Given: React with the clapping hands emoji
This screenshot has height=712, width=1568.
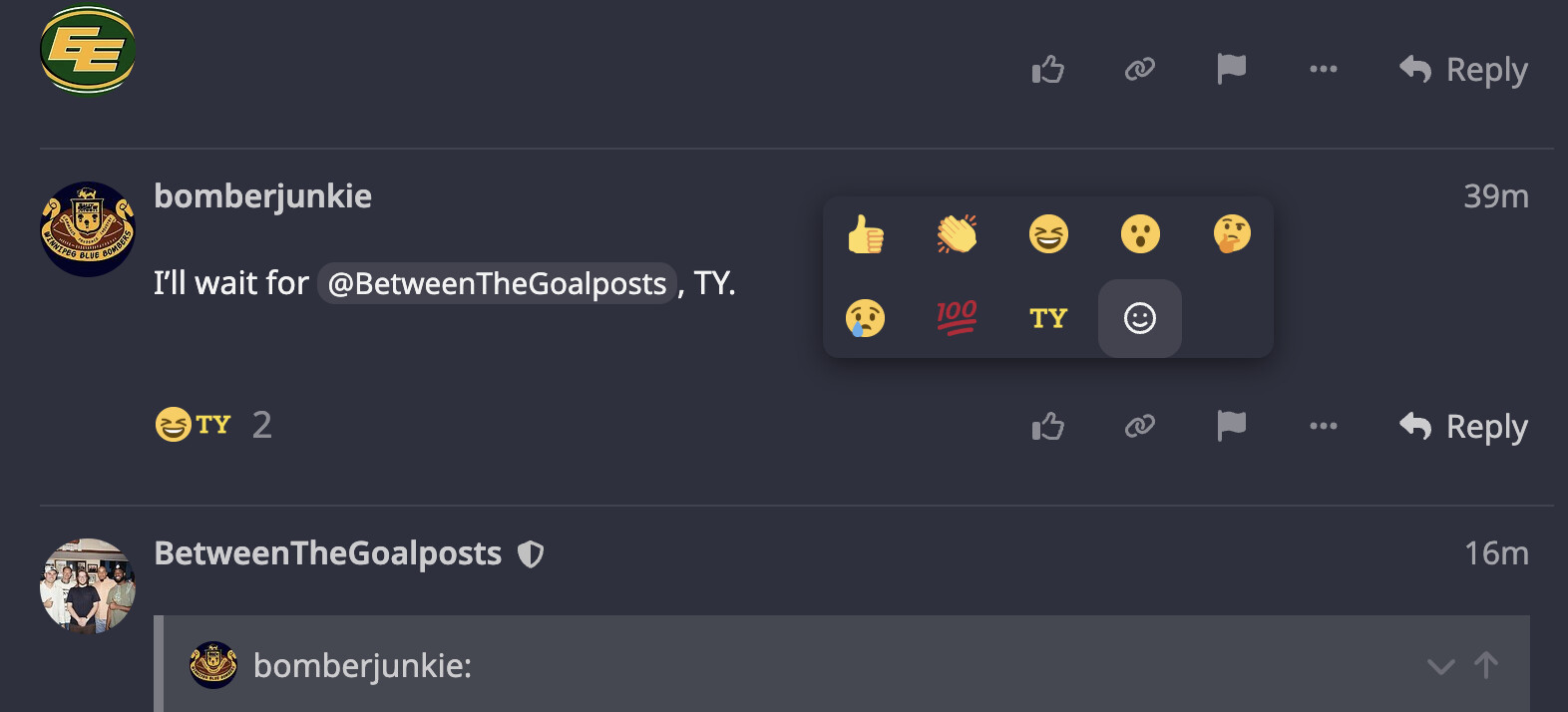Looking at the screenshot, I should [x=957, y=234].
